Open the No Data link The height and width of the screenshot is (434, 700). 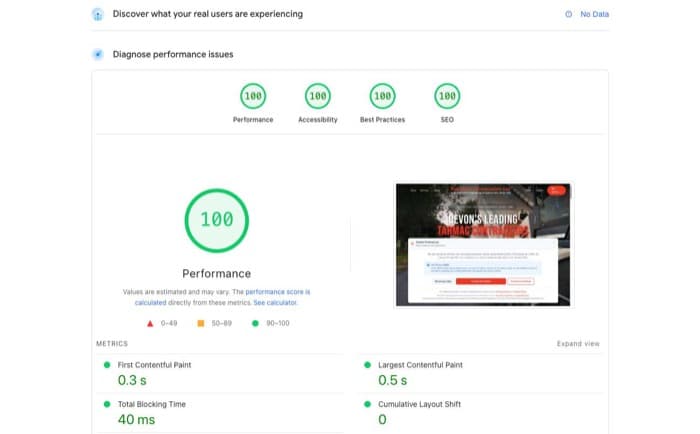pos(594,14)
